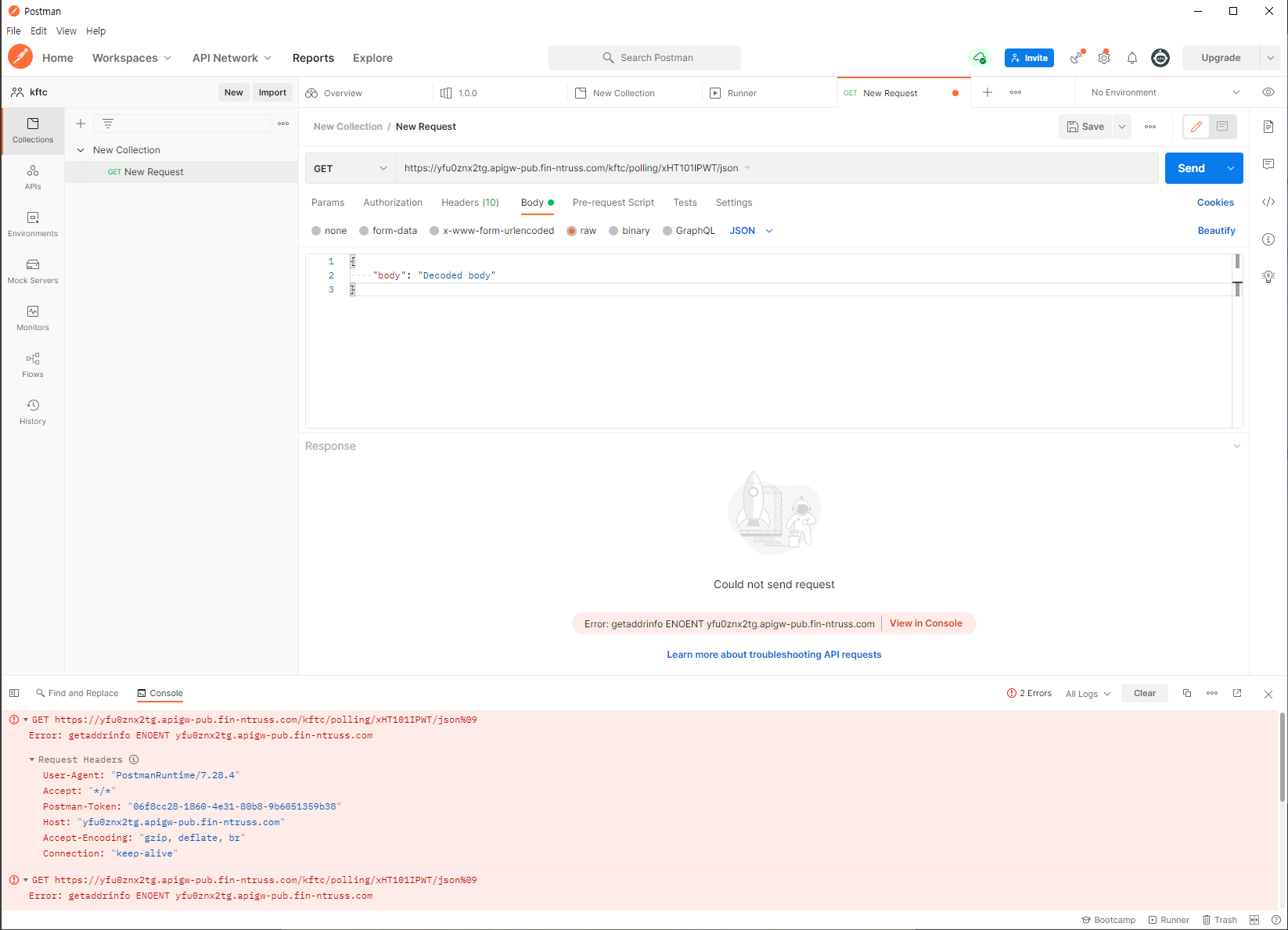The image size is (1288, 930).
Task: Copy console logs icon
Action: click(x=1187, y=693)
